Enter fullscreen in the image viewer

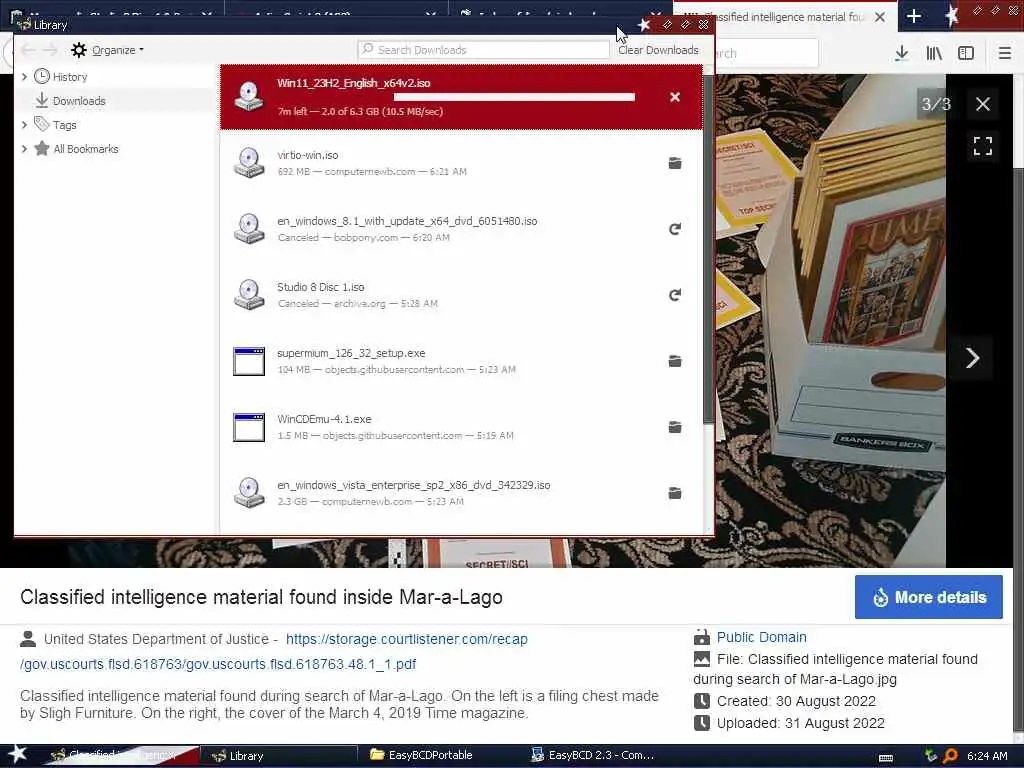point(982,146)
